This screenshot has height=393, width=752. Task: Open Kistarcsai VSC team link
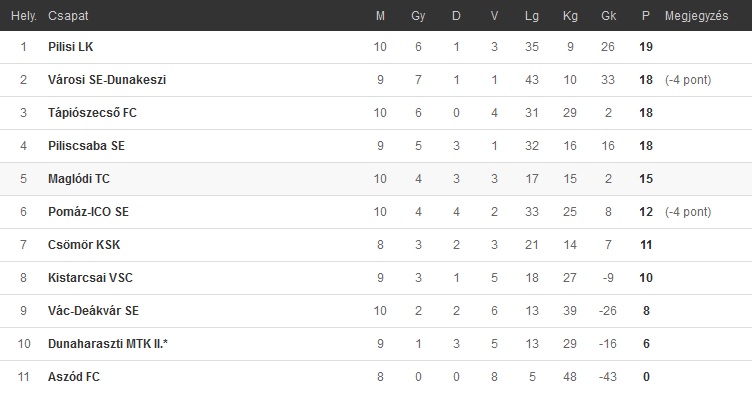[x=90, y=278]
